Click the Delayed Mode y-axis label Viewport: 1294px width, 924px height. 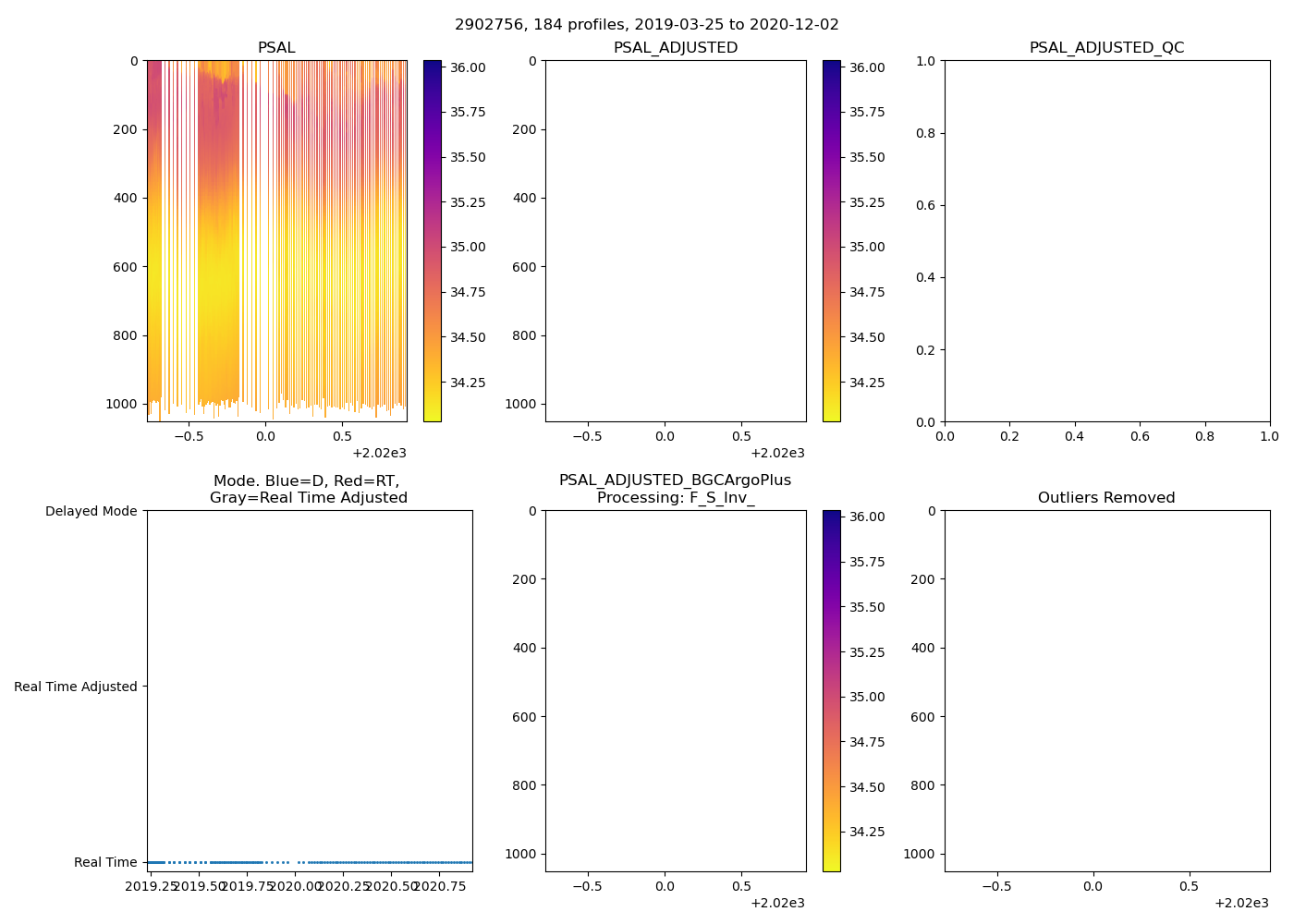point(91,511)
